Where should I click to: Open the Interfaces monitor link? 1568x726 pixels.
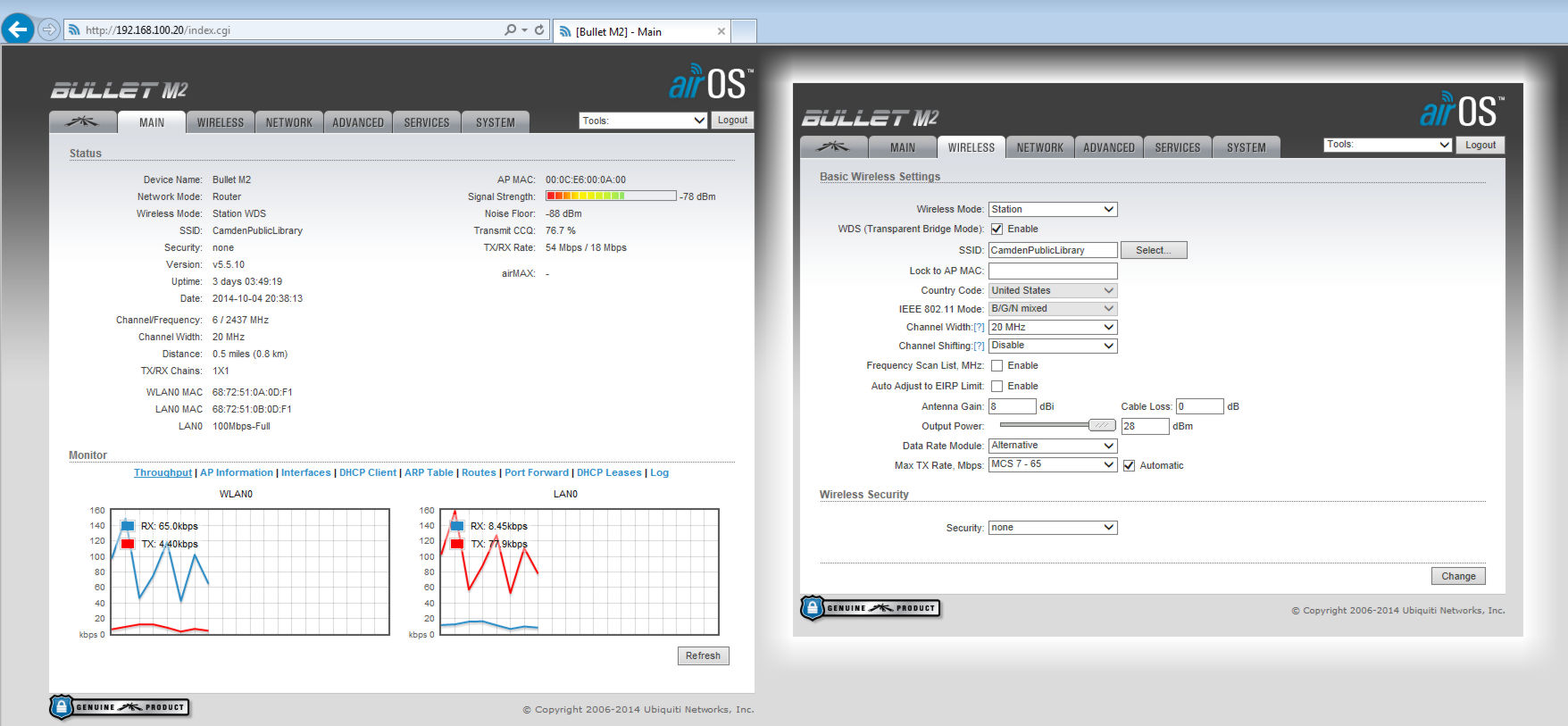(306, 472)
